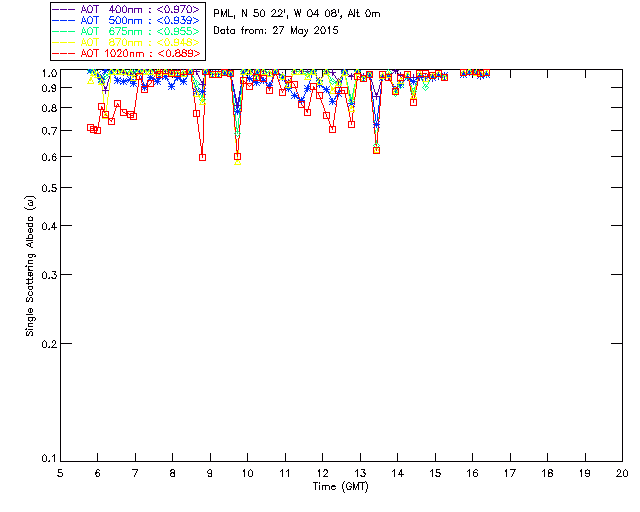Click the AOT 500nm legend entry text
The height and width of the screenshot is (512, 640).
[x=140, y=20]
